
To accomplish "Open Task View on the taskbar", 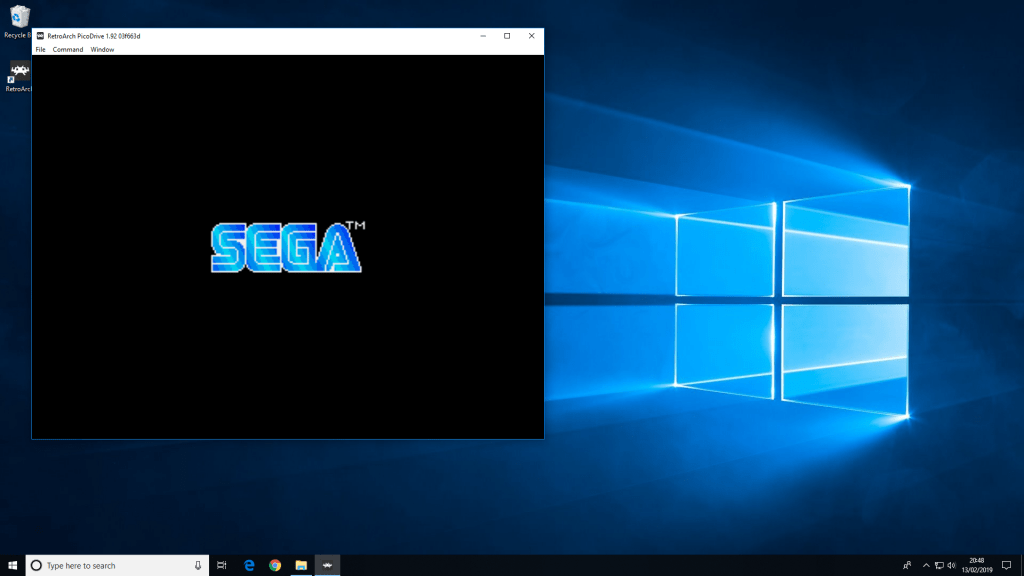I will pos(222,566).
